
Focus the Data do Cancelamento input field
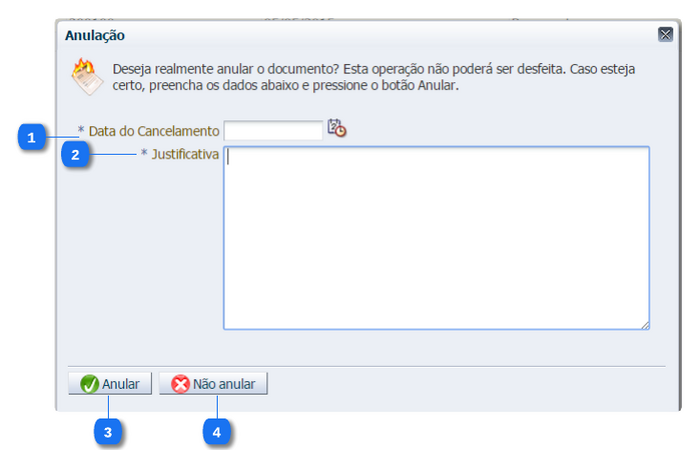click(273, 130)
